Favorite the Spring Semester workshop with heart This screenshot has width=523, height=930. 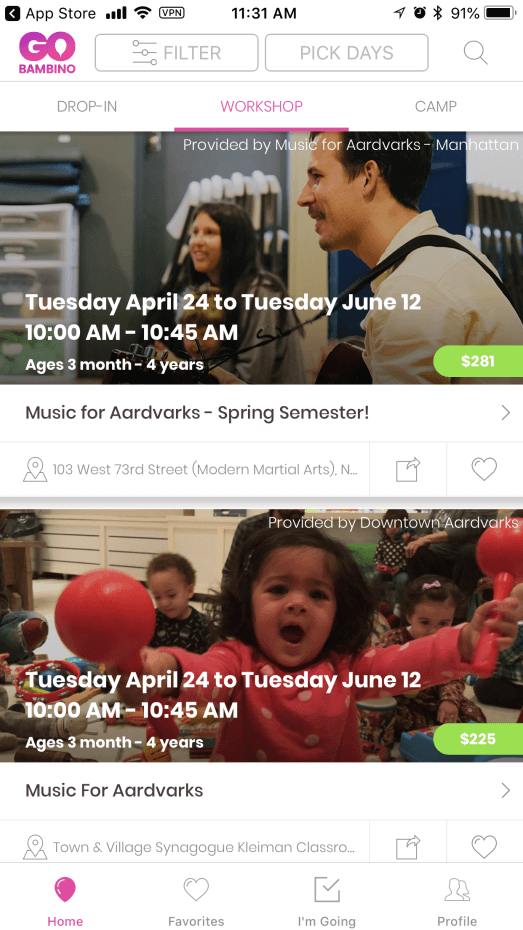tap(484, 469)
